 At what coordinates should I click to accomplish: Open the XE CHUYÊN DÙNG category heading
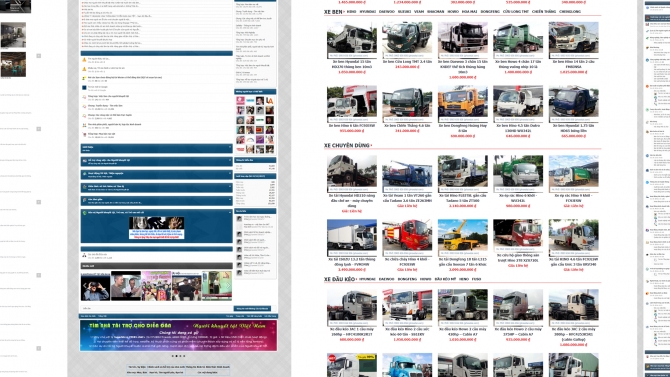click(347, 145)
